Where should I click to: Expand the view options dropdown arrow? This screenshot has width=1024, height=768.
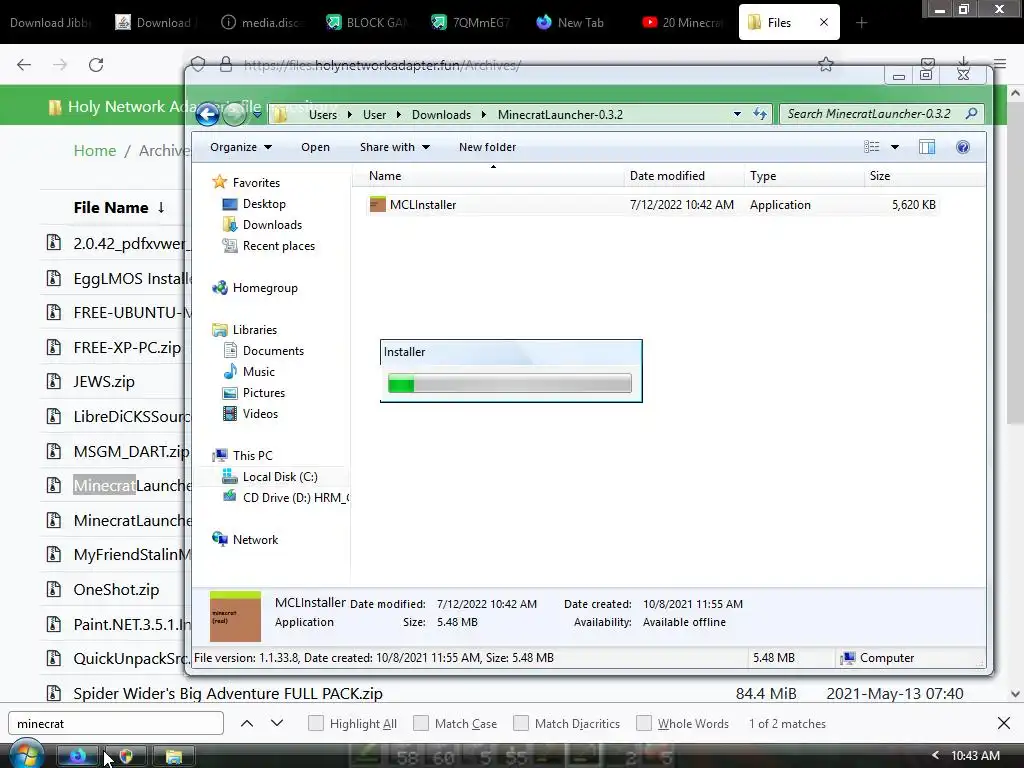tap(895, 147)
